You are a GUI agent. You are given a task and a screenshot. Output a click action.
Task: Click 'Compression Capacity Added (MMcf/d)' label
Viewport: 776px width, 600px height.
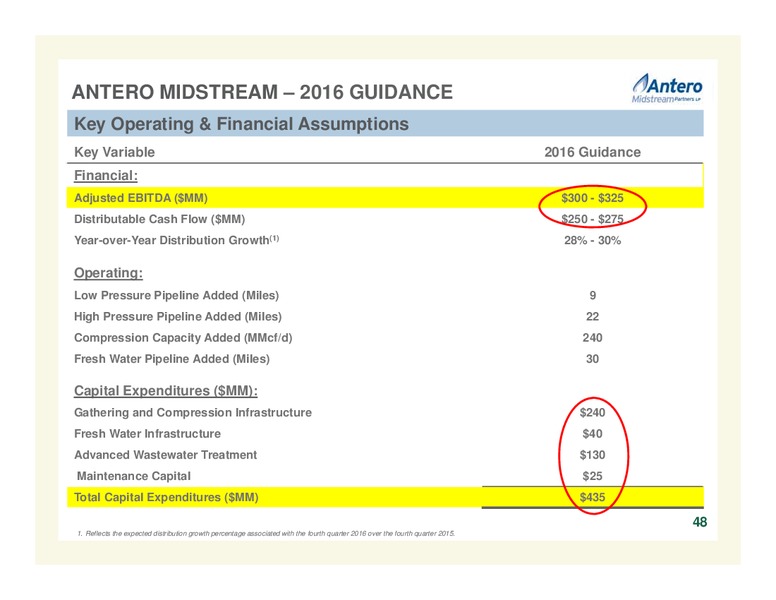click(183, 338)
